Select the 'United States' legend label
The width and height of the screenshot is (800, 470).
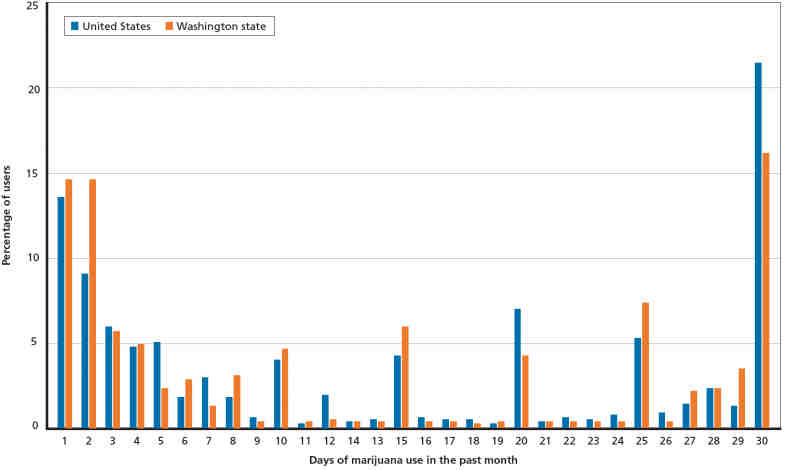coord(116,26)
